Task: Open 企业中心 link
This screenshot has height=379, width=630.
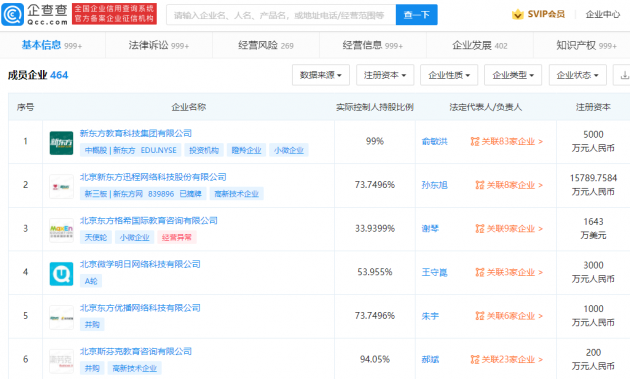Action: coord(602,14)
